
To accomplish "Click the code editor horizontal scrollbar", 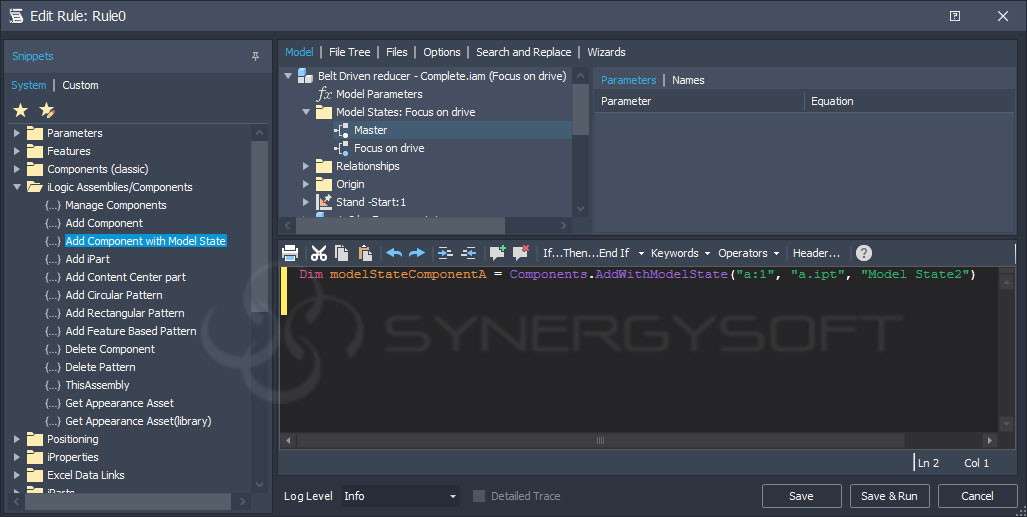I will pyautogui.click(x=600, y=440).
